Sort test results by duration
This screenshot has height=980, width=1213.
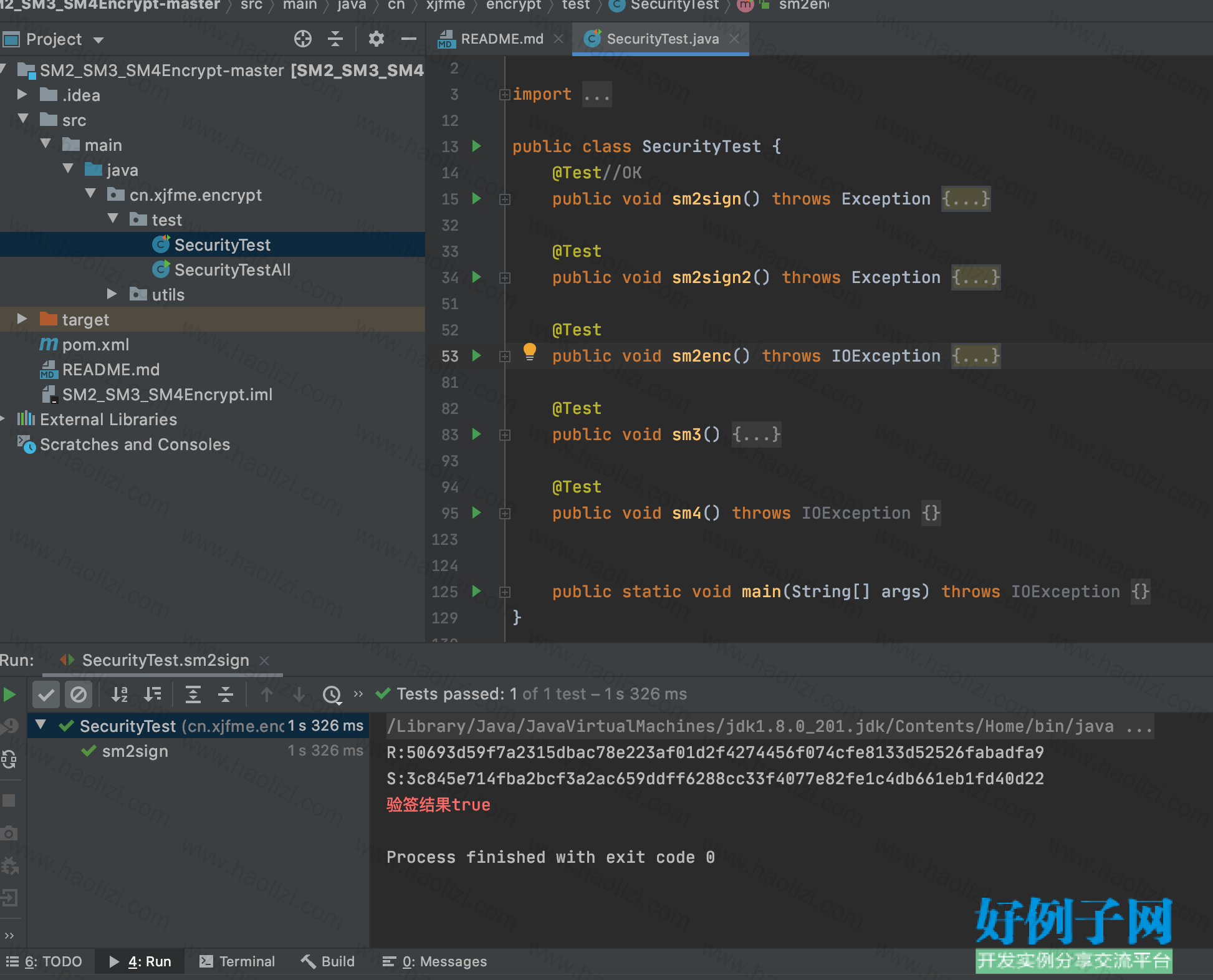[153, 694]
